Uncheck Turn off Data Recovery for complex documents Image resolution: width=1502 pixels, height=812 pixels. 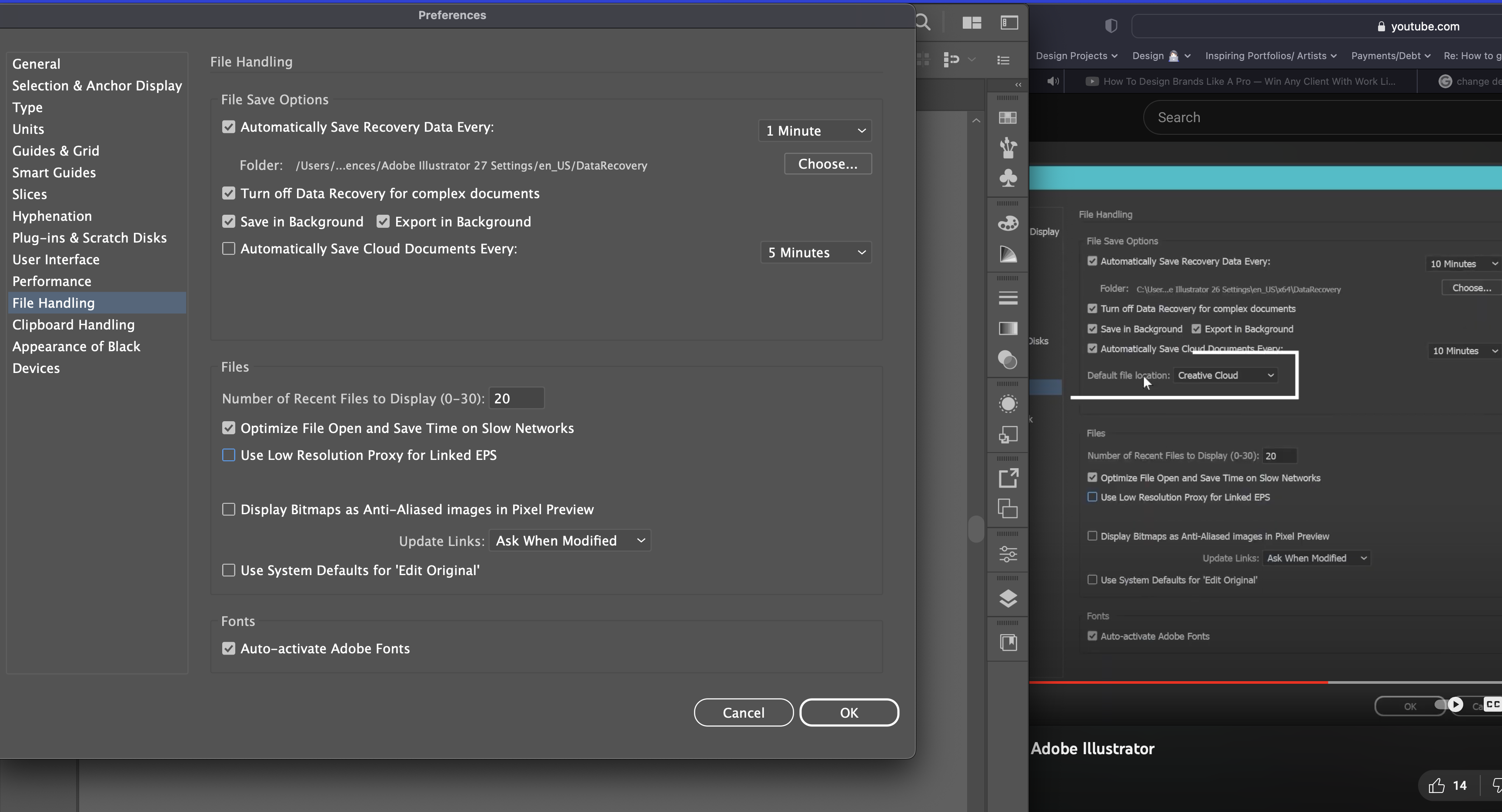pyautogui.click(x=229, y=193)
